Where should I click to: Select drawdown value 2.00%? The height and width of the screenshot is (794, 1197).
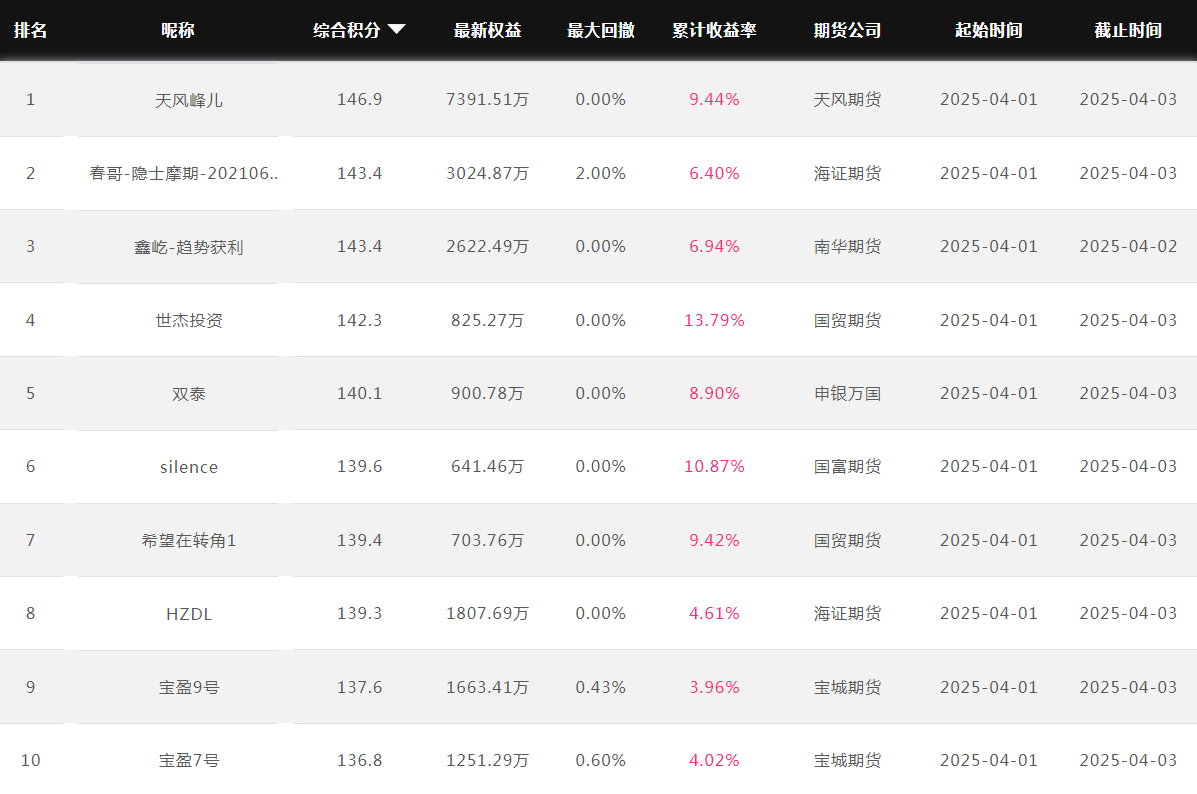pos(601,173)
